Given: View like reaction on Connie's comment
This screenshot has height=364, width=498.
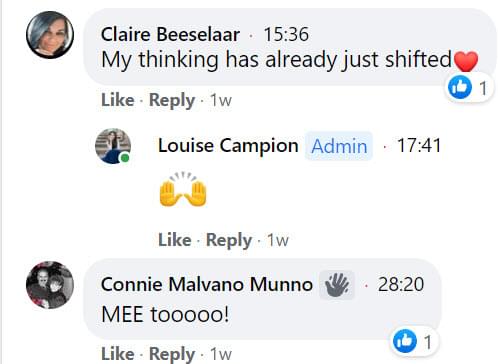Looking at the screenshot, I should (413, 341).
